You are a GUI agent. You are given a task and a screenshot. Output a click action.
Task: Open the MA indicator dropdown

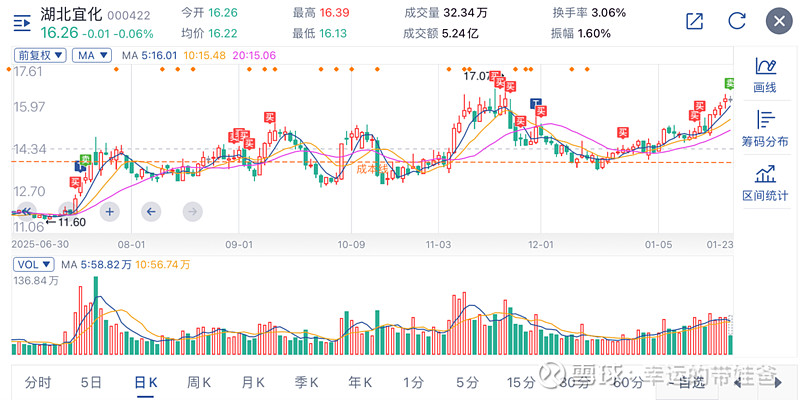pos(94,56)
